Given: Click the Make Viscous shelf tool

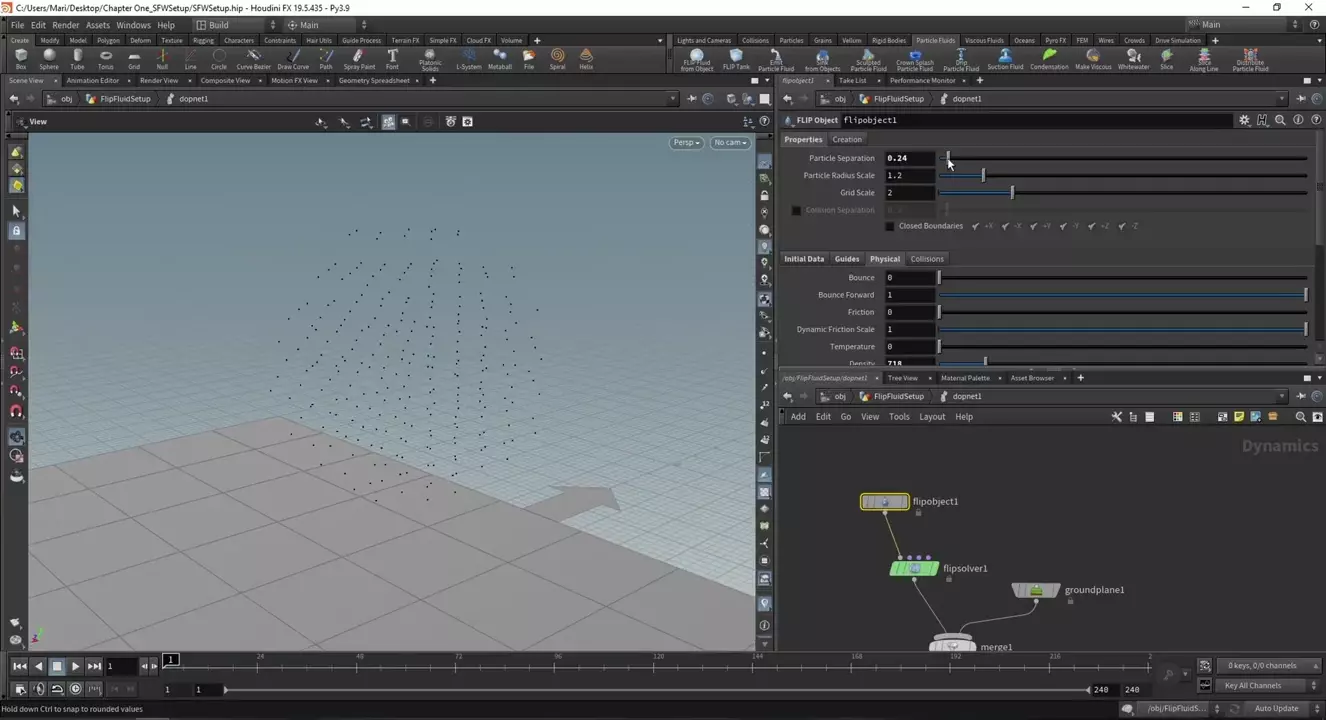Looking at the screenshot, I should click(1093, 58).
